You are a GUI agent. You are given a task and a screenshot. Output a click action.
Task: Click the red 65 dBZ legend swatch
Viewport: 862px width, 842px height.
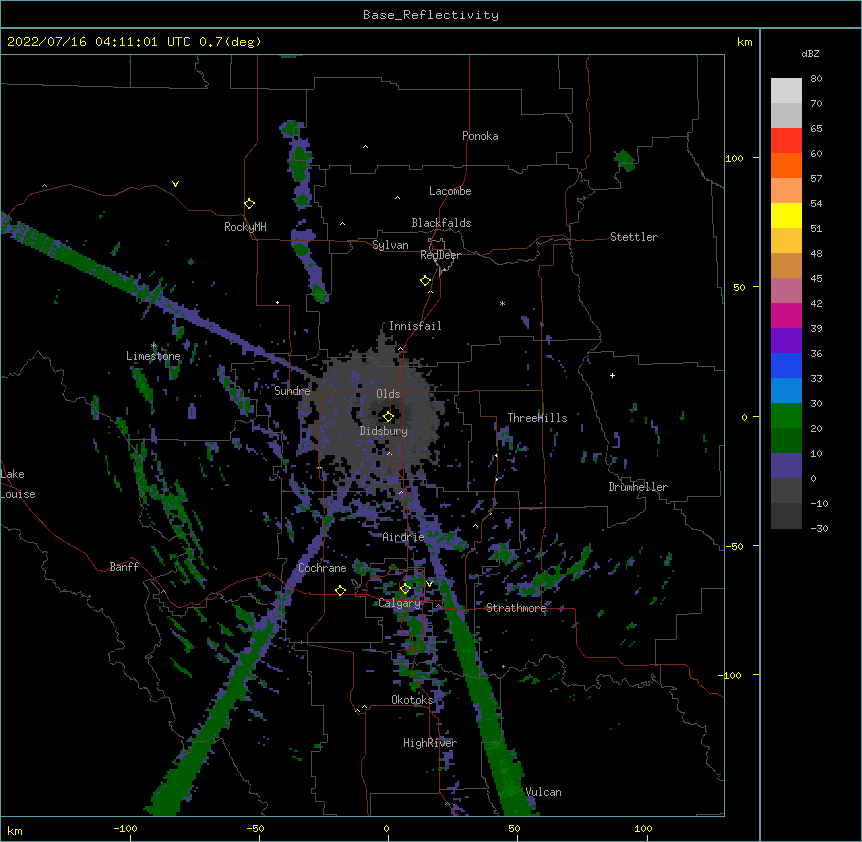point(786,140)
